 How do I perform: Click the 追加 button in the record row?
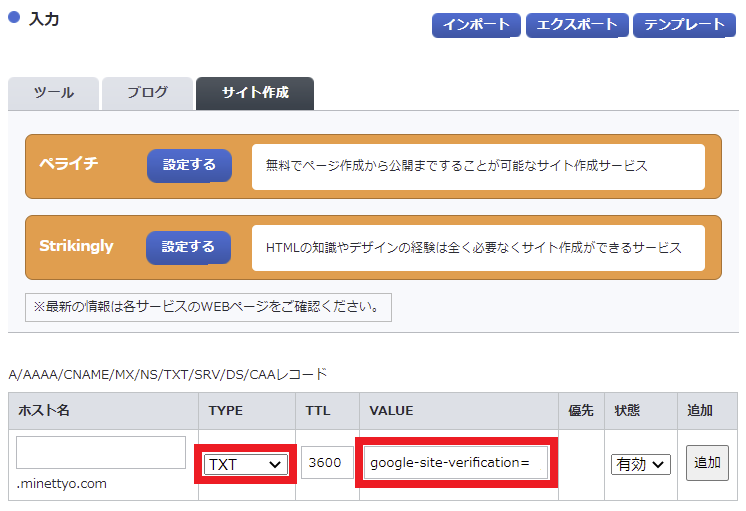pyautogui.click(x=707, y=462)
